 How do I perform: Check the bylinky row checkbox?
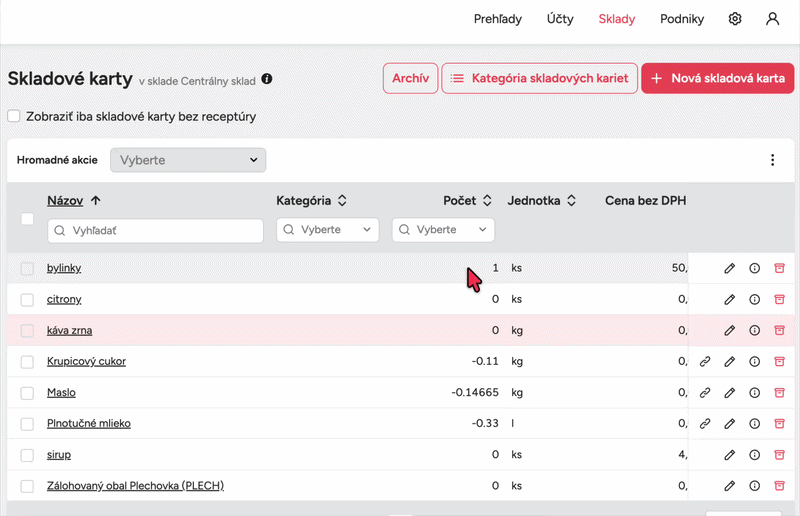(27, 268)
